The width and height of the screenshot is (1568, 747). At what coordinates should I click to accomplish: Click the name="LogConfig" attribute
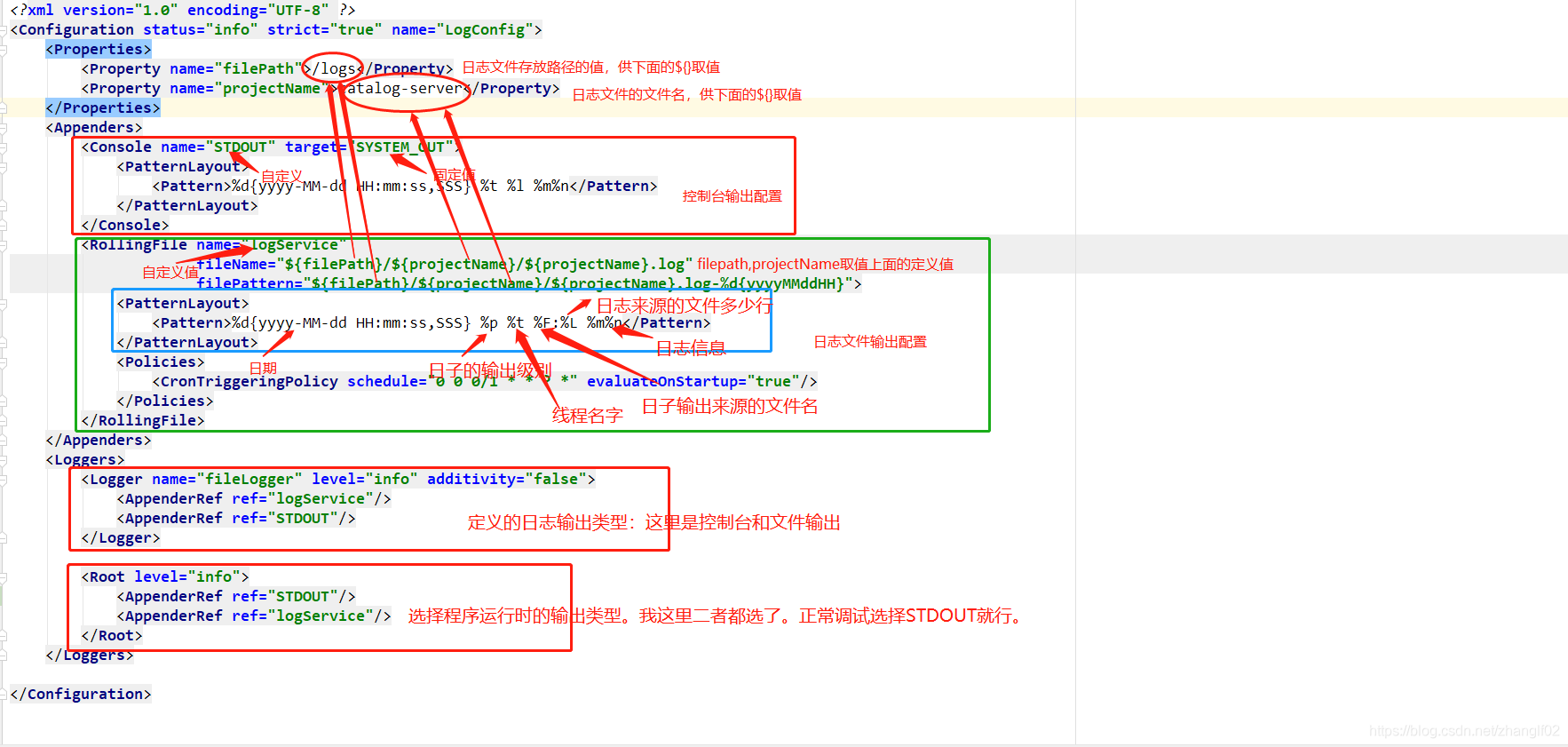[x=463, y=29]
